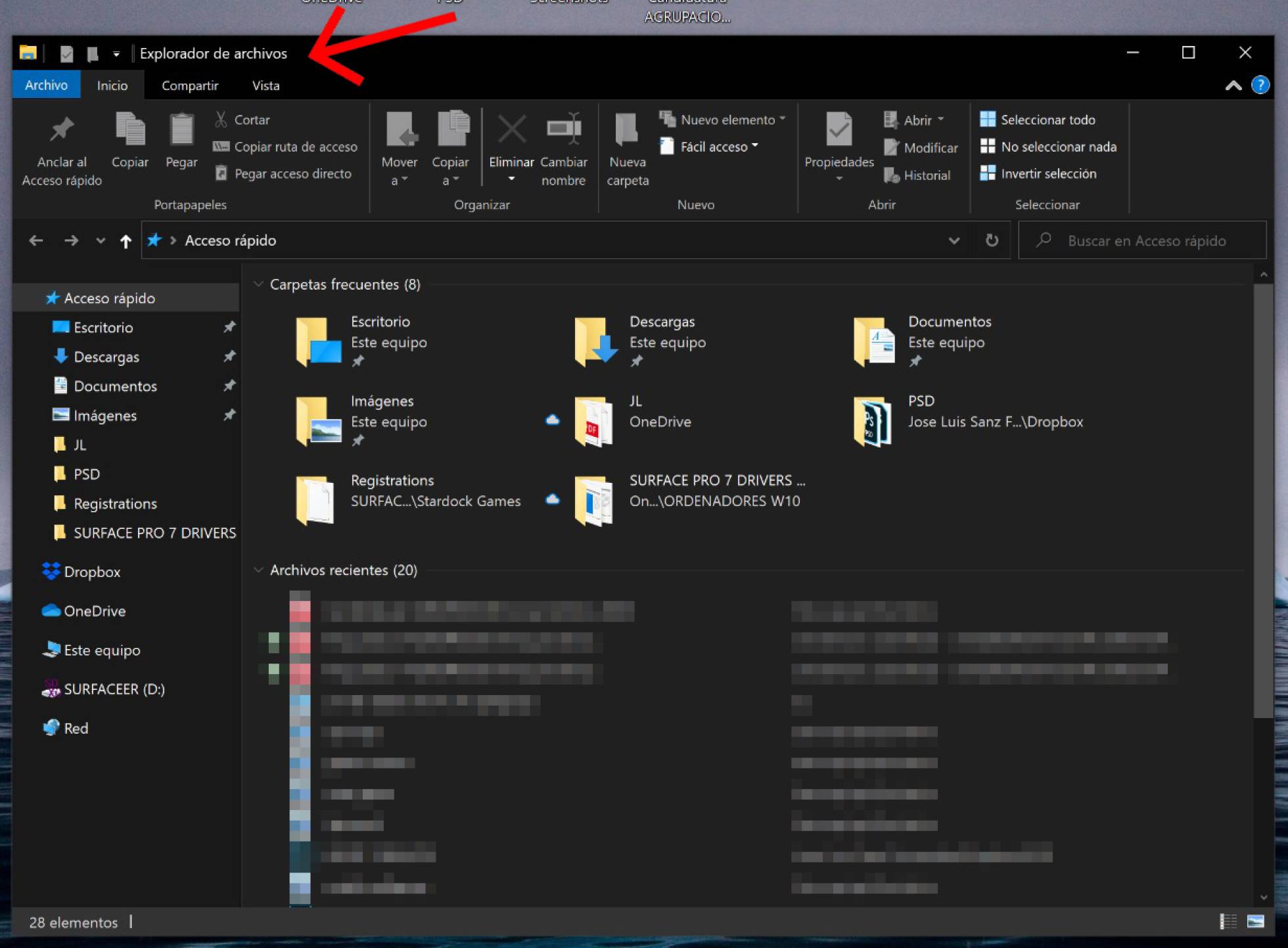Cut selection using the Cortar scissors icon
Viewport: 1288px width, 948px height.
coord(221,120)
